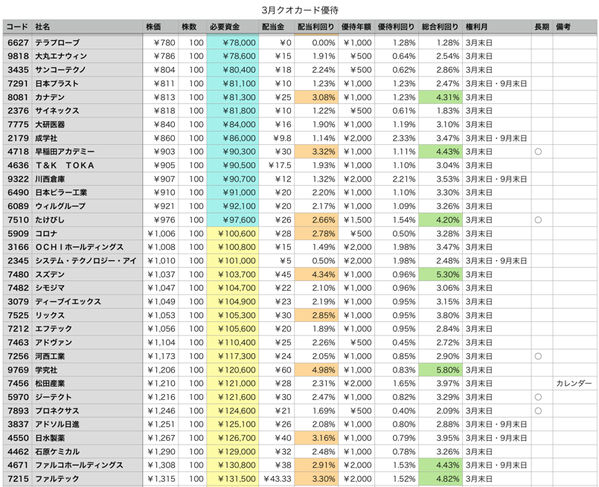This screenshot has width=599, height=487.
Task: Click the 4.82% total yield cell
Action: point(440,479)
